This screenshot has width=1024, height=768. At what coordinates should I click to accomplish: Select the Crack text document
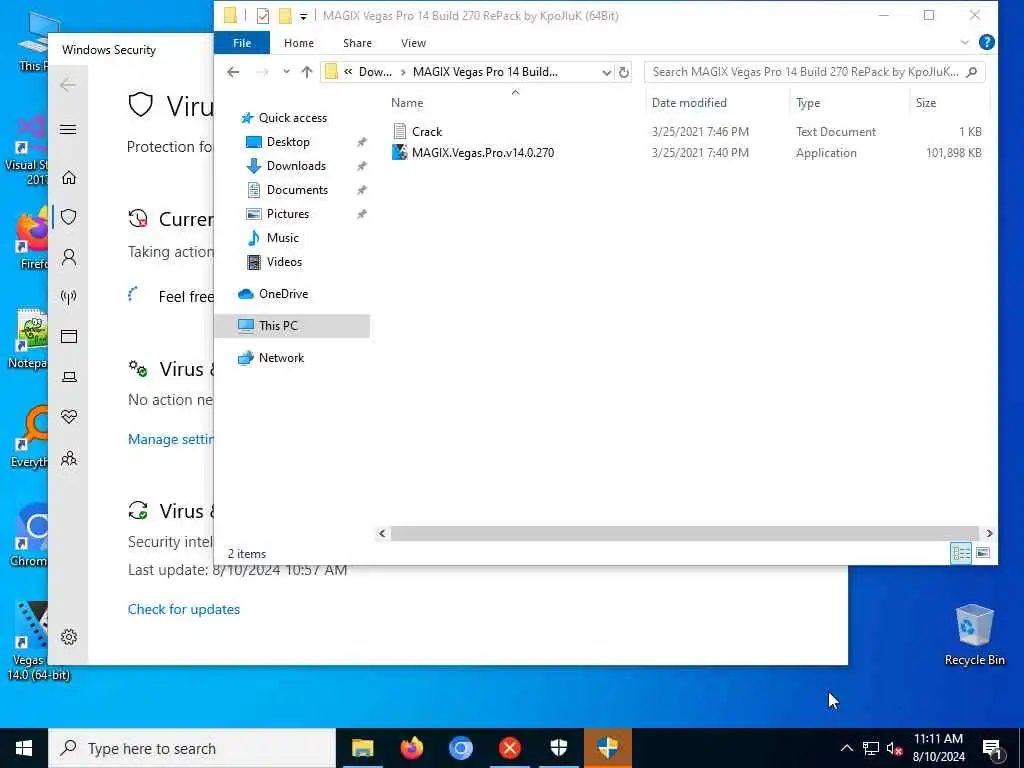(x=427, y=132)
